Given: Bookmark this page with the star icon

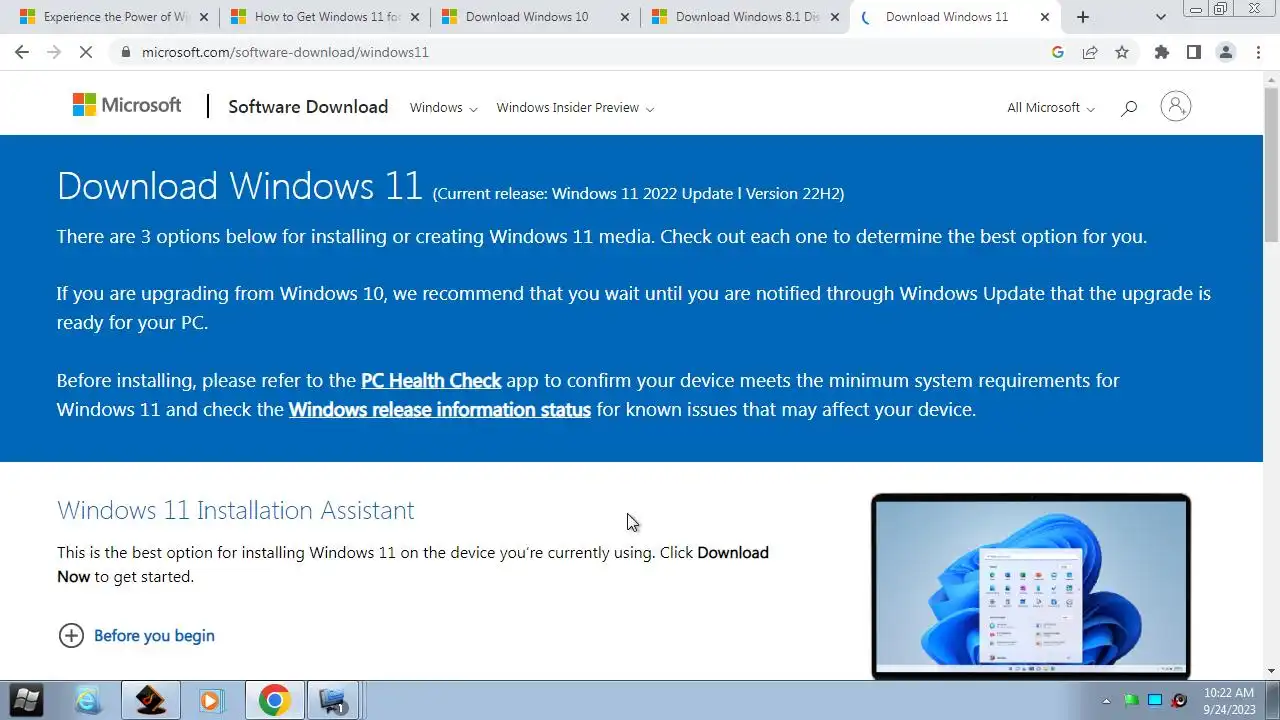Looking at the screenshot, I should [1122, 52].
